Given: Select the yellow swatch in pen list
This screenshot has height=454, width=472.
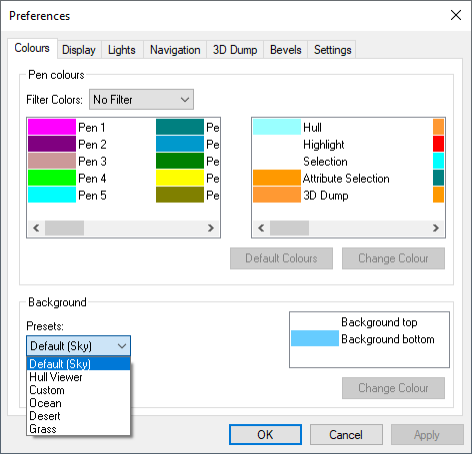Looking at the screenshot, I should (180, 178).
